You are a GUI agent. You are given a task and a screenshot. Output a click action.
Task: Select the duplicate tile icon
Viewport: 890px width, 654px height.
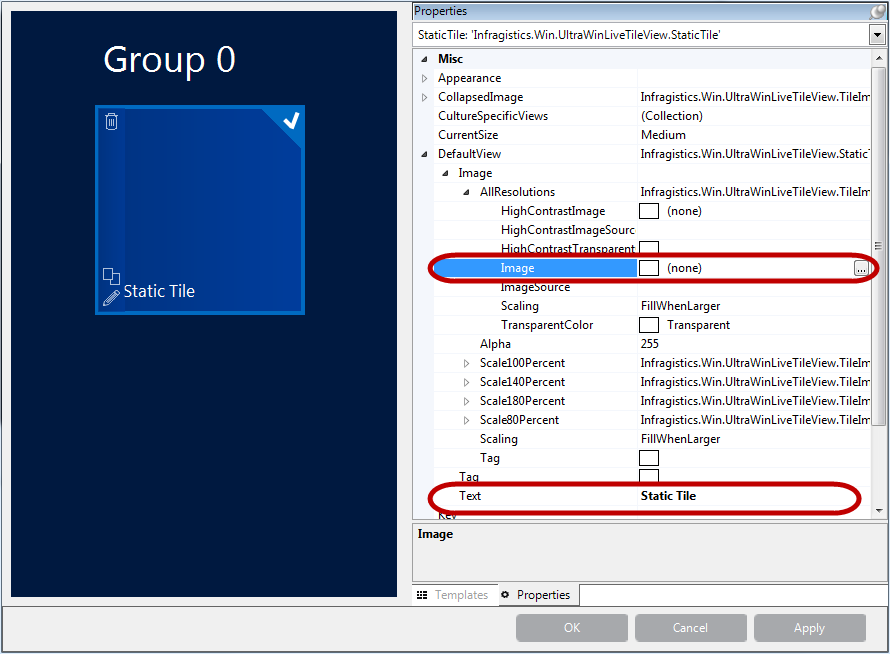pos(111,277)
